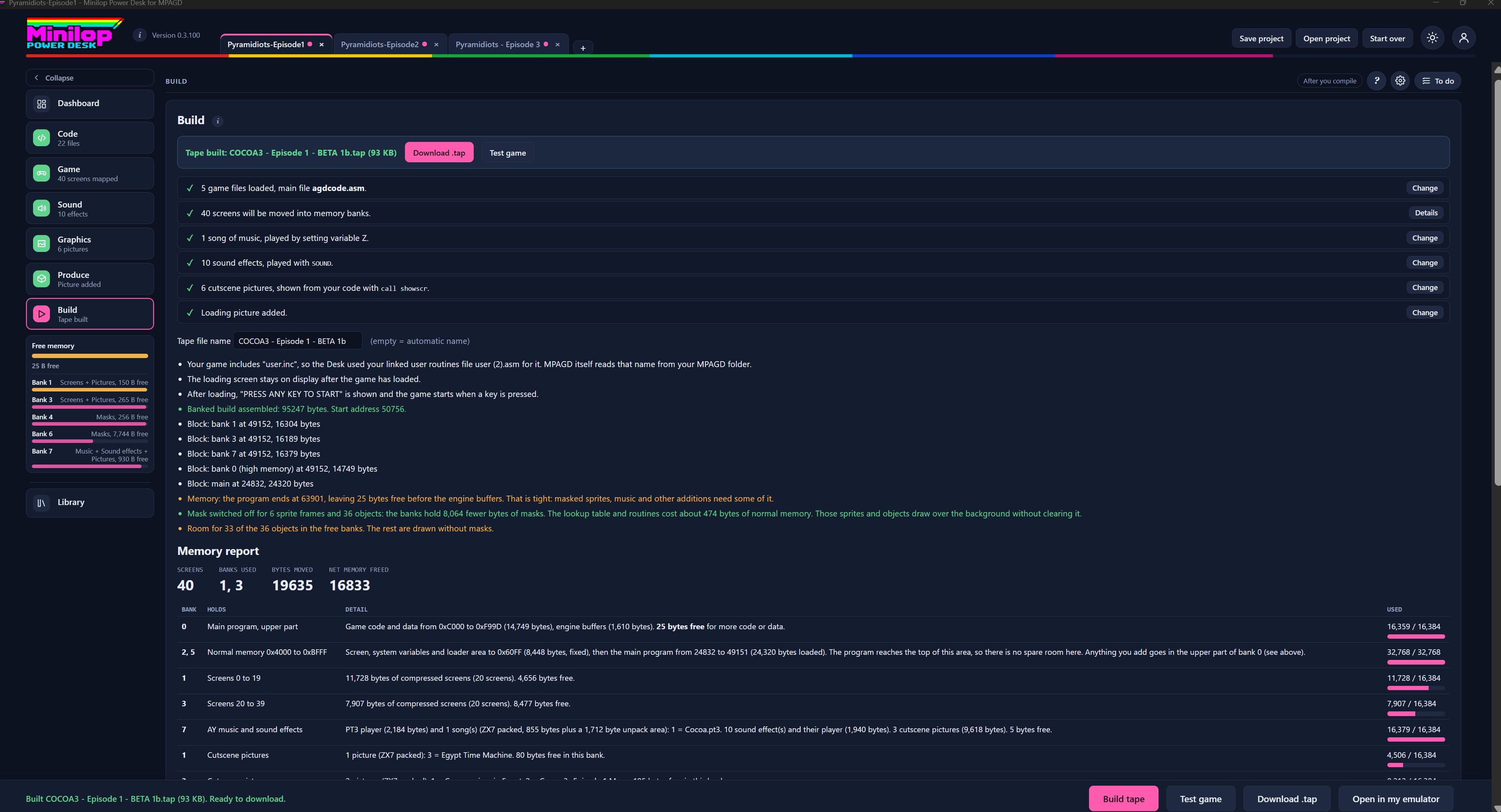Screen dimensions: 1501x812
Task: Click the version info icon
Action: [139, 35]
